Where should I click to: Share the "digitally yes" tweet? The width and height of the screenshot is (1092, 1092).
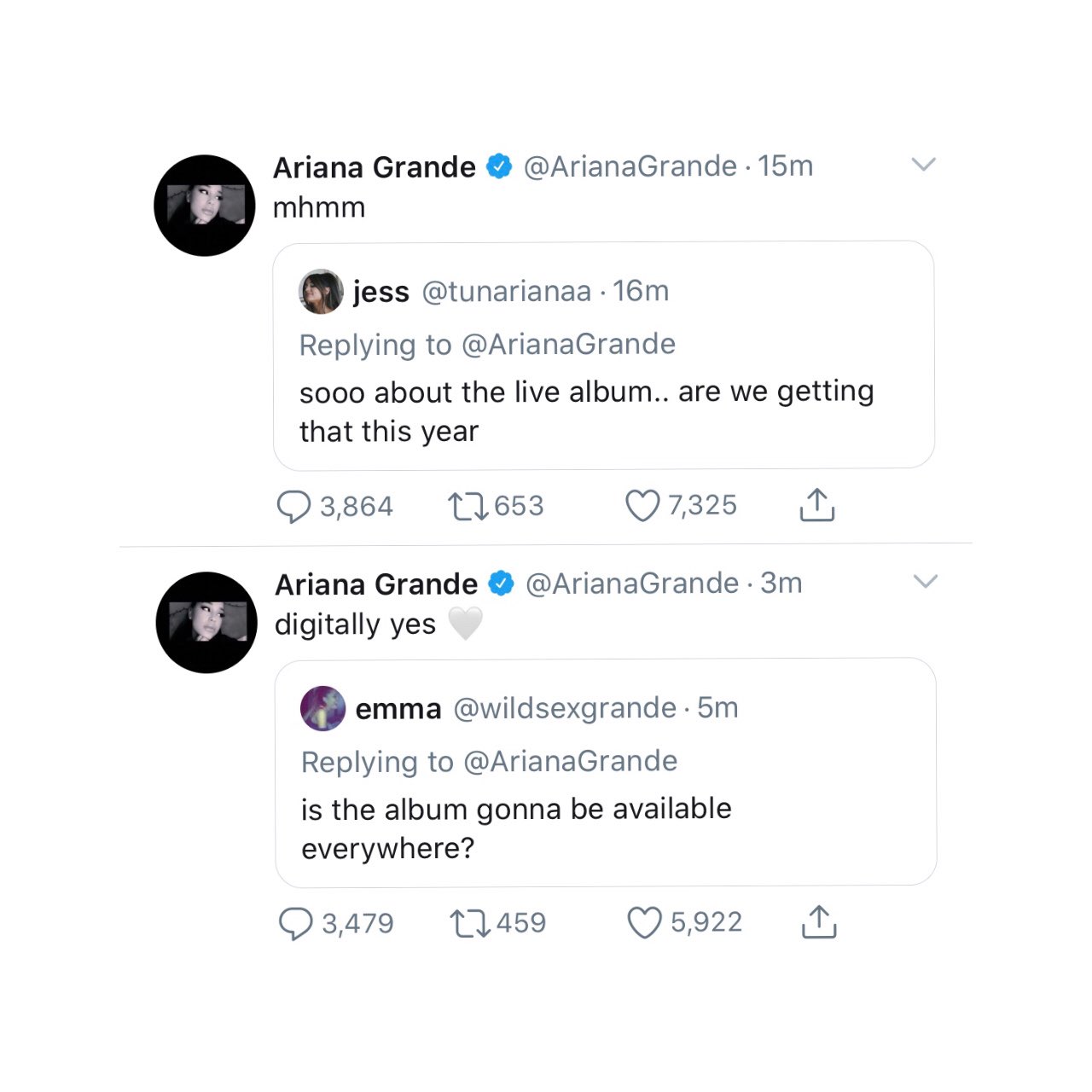click(819, 922)
